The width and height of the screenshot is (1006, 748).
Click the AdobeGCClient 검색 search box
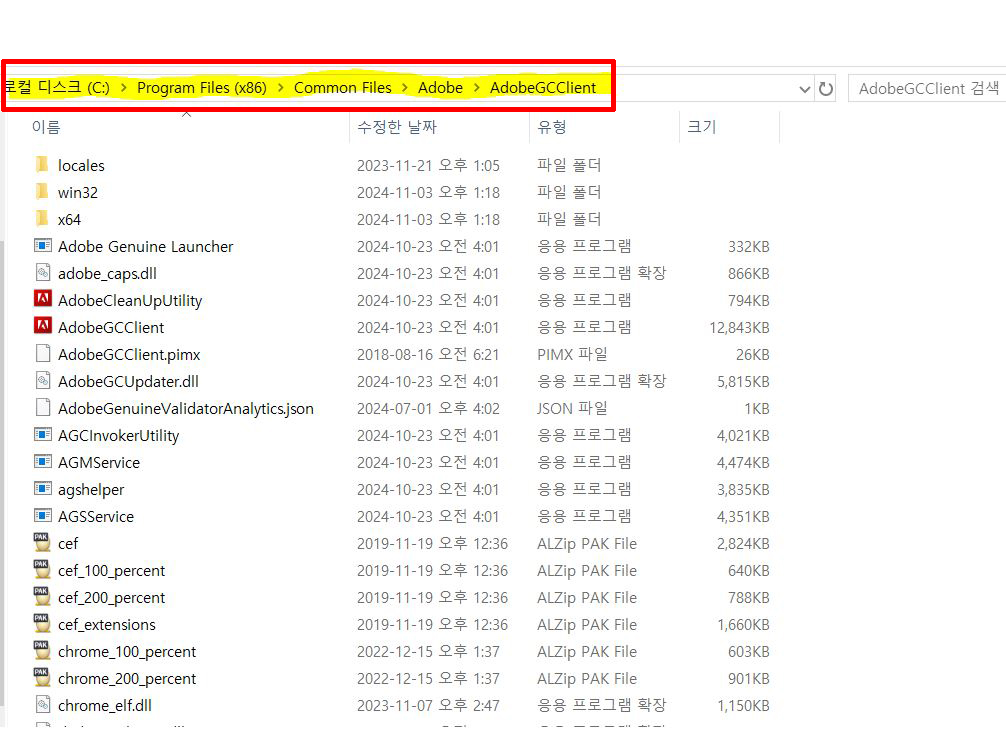[927, 89]
